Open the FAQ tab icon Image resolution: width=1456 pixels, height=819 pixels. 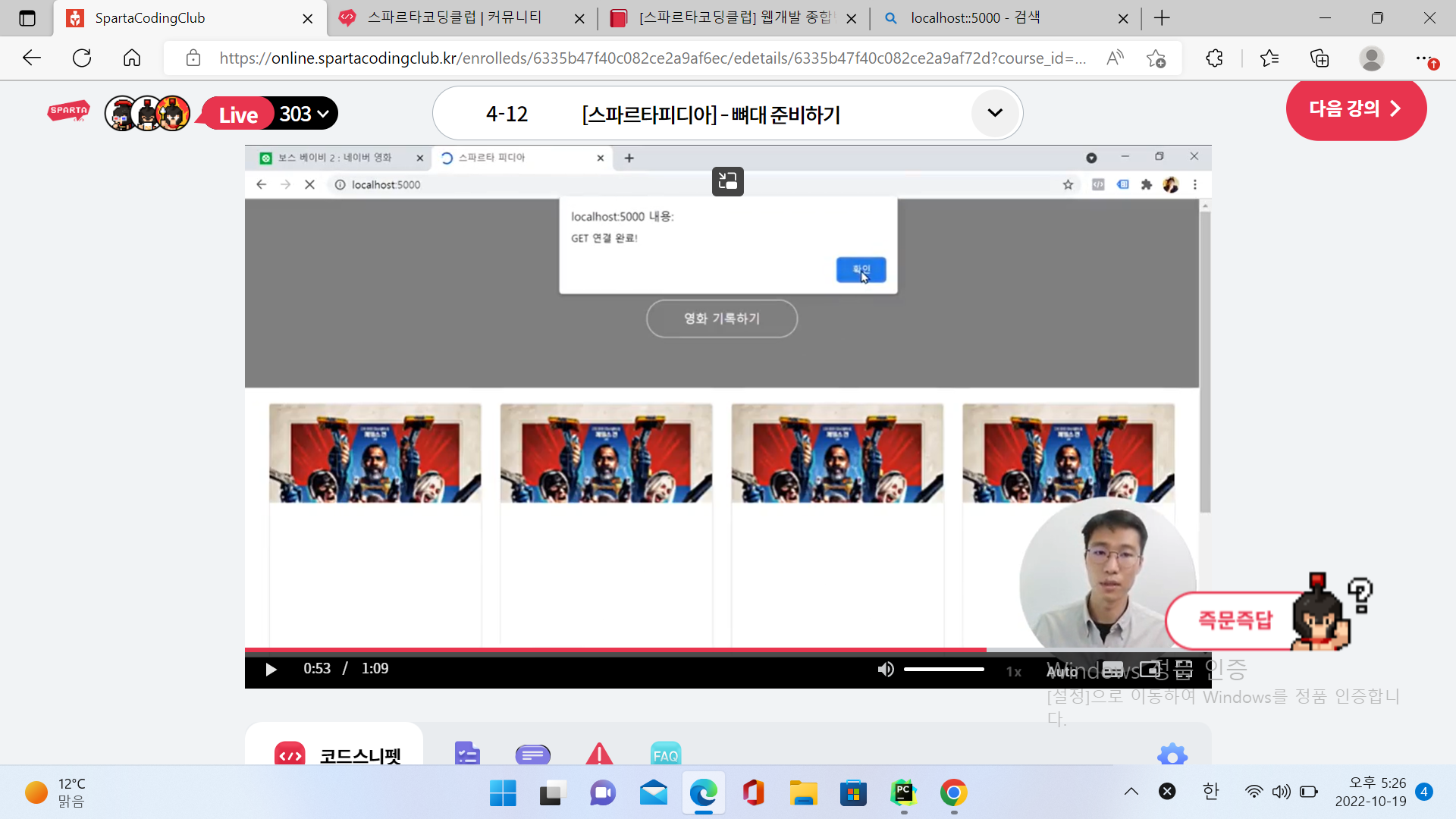coord(666,754)
